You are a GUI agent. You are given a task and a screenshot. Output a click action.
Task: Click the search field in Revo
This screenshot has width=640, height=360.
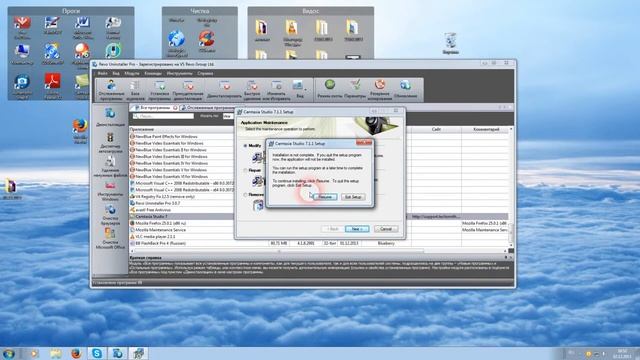point(163,116)
